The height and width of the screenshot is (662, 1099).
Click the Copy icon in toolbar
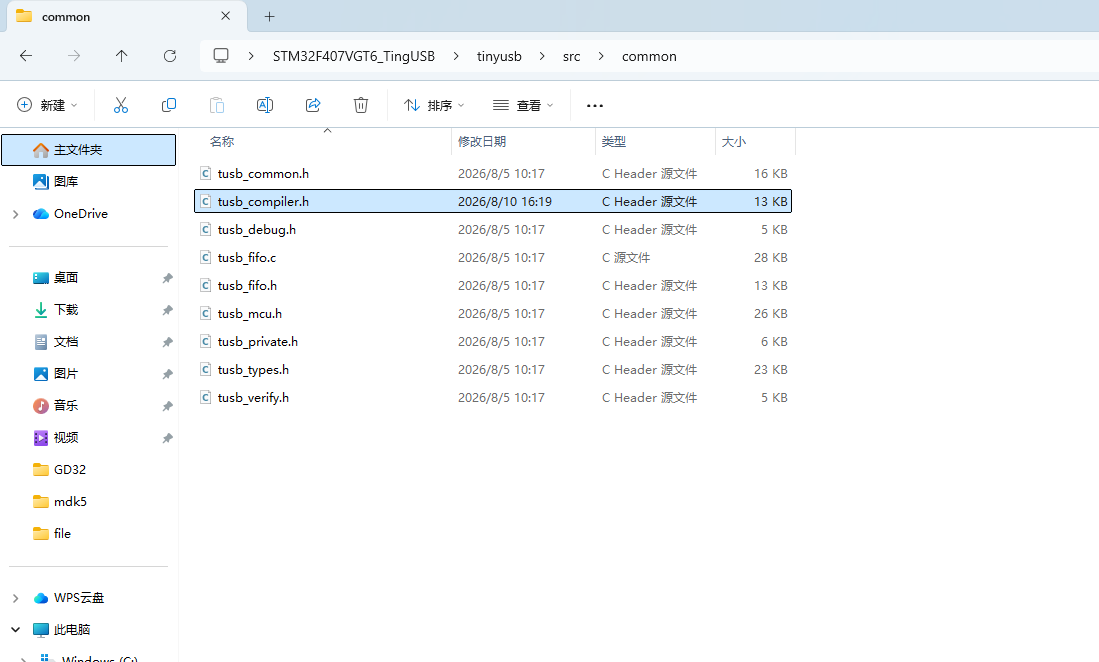[169, 105]
